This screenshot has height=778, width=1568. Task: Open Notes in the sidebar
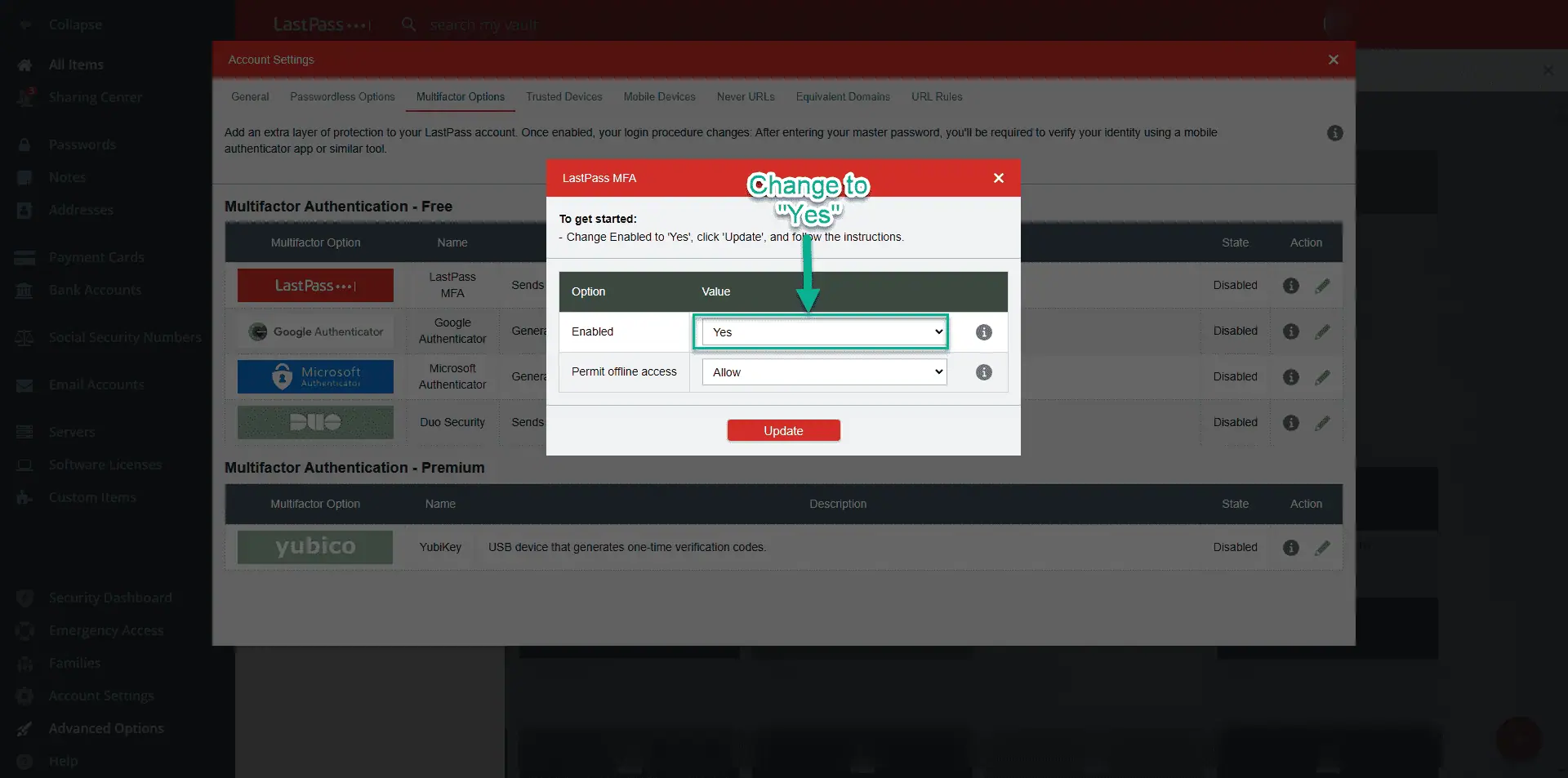(67, 177)
